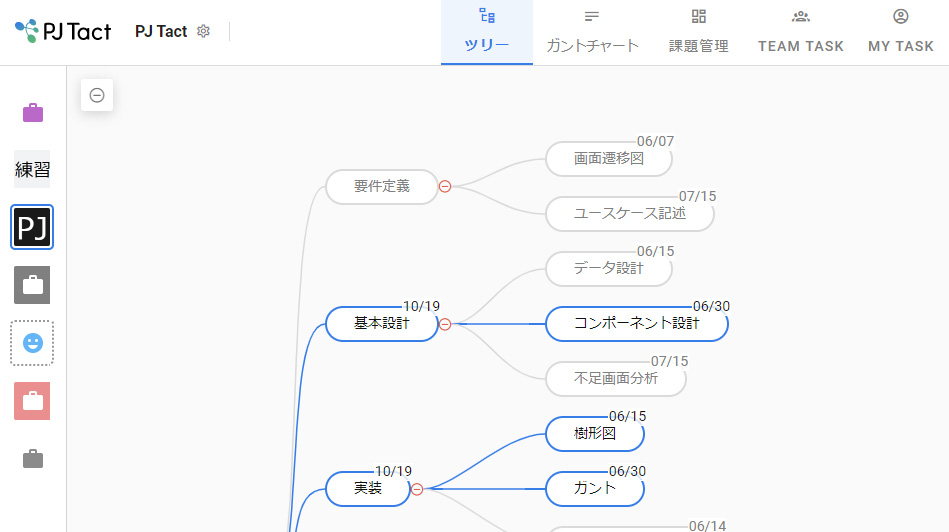The height and width of the screenshot is (532, 949).
Task: Select the コンポーネント設計 task node
Action: point(637,324)
